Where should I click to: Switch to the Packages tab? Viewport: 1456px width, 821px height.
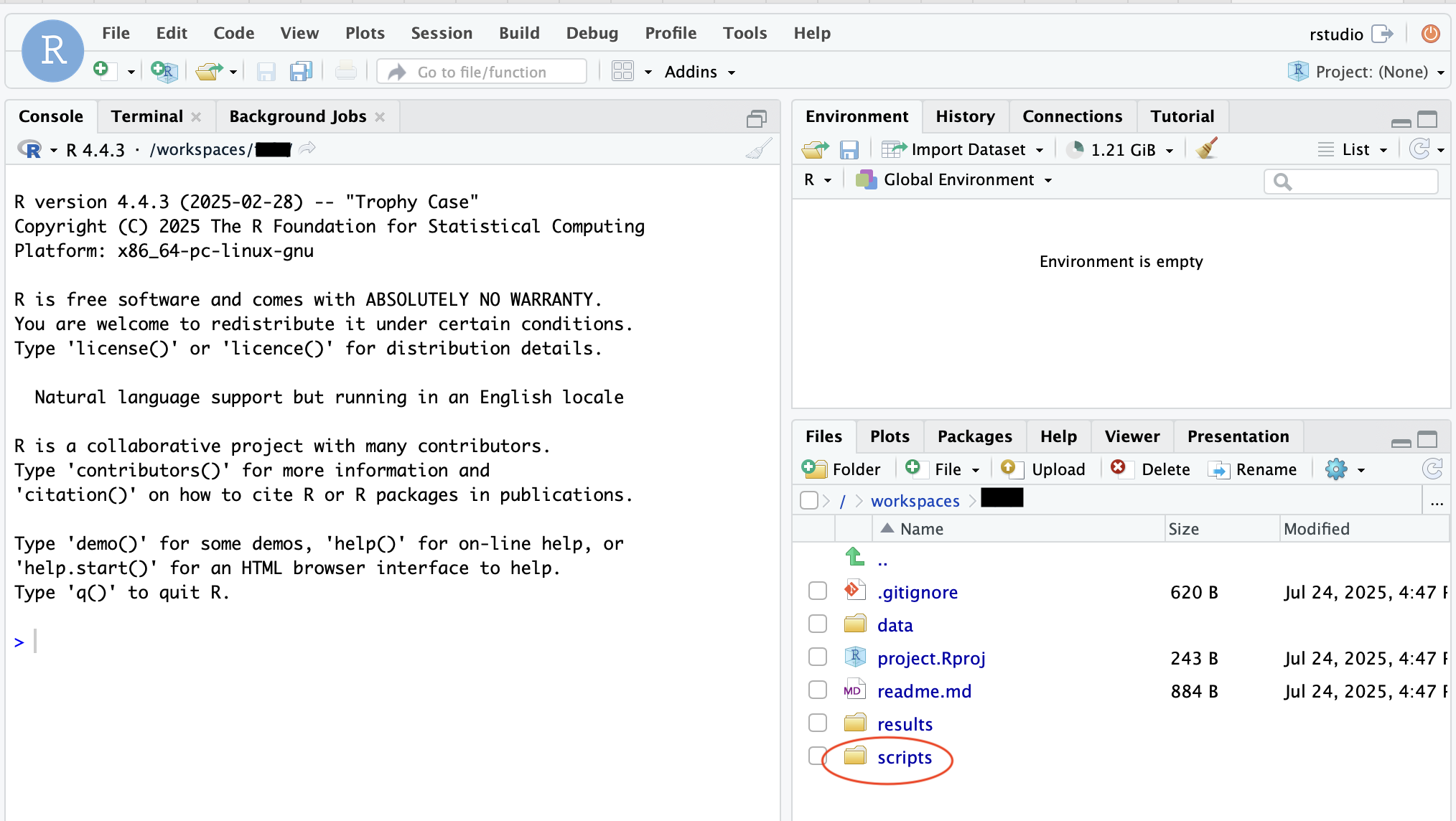[x=974, y=436]
